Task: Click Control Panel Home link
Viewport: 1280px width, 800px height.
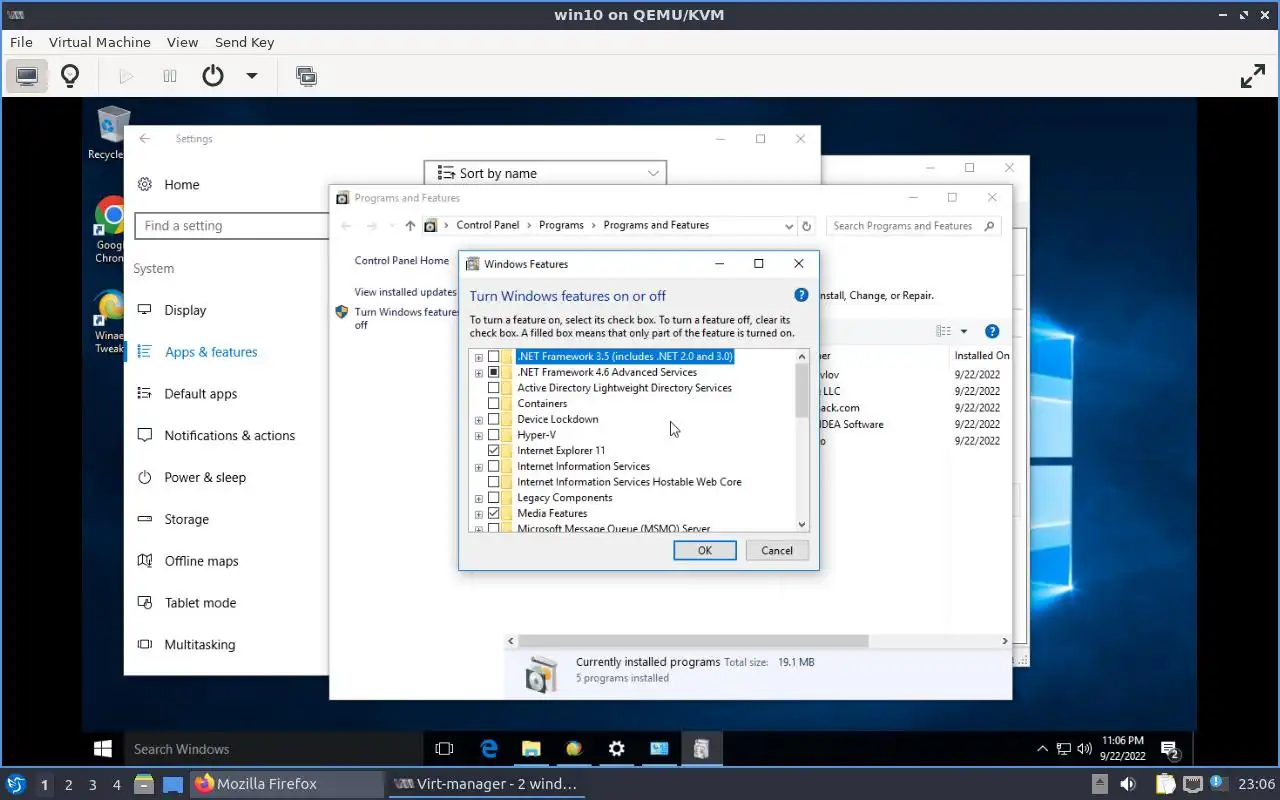Action: click(x=402, y=260)
